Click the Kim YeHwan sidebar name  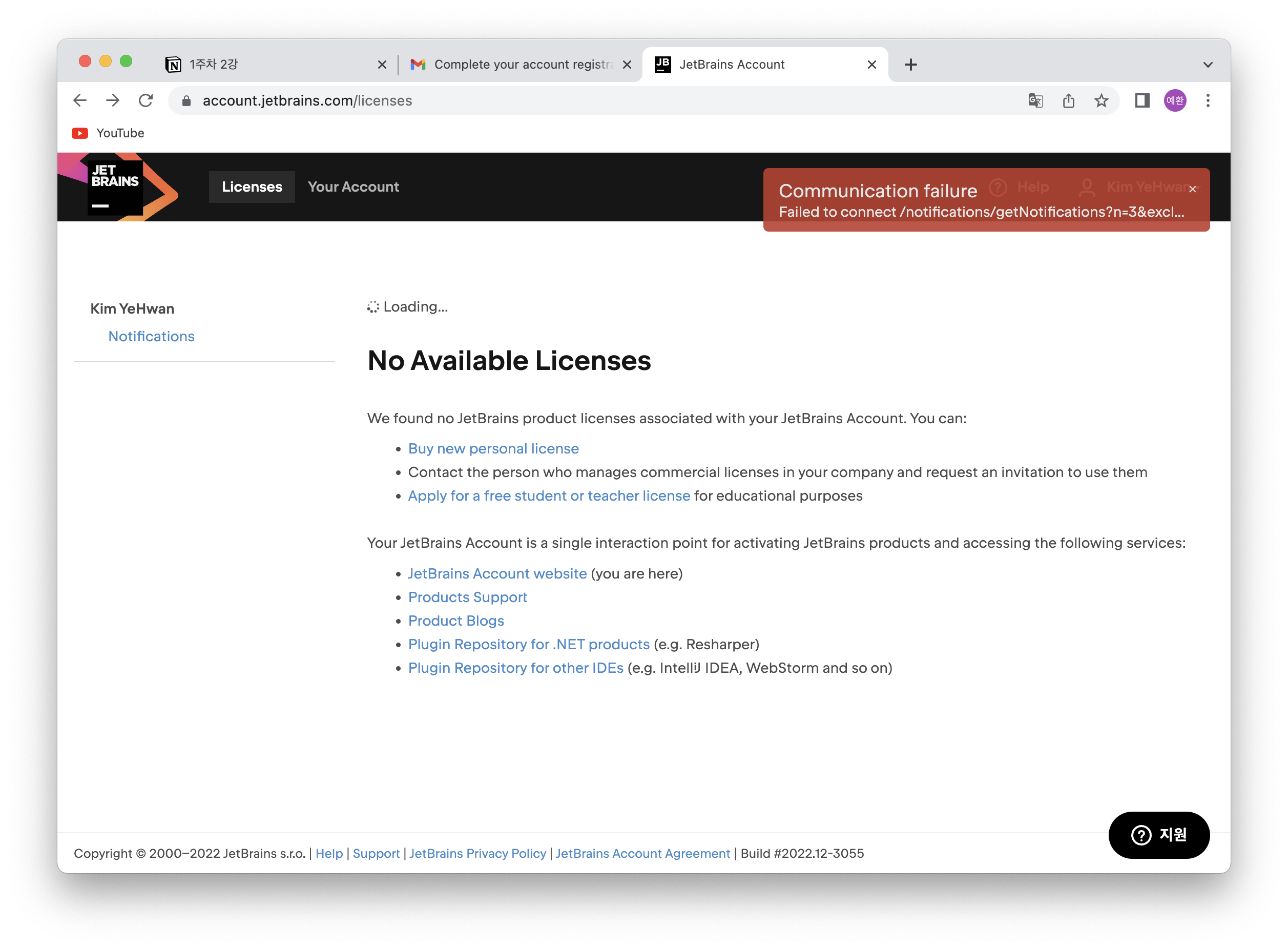[x=132, y=308]
